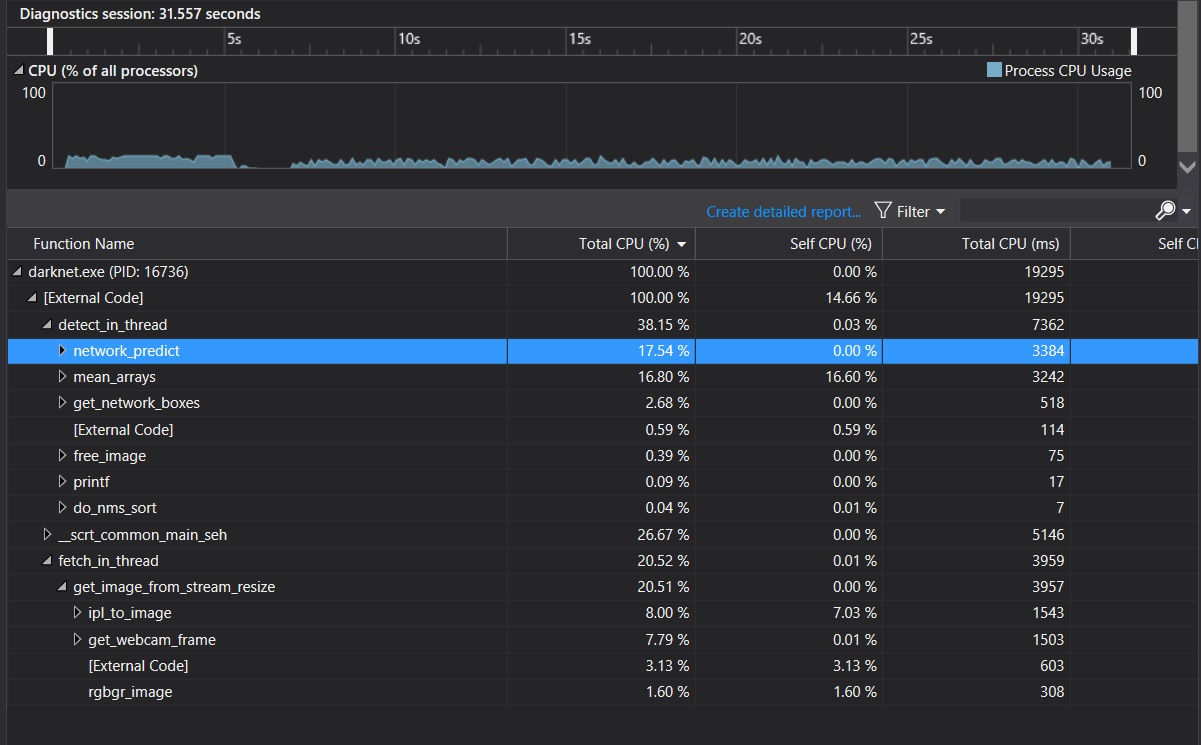Select the darknet.exe (PID: 16736) row
This screenshot has width=1201, height=745.
tap(603, 272)
